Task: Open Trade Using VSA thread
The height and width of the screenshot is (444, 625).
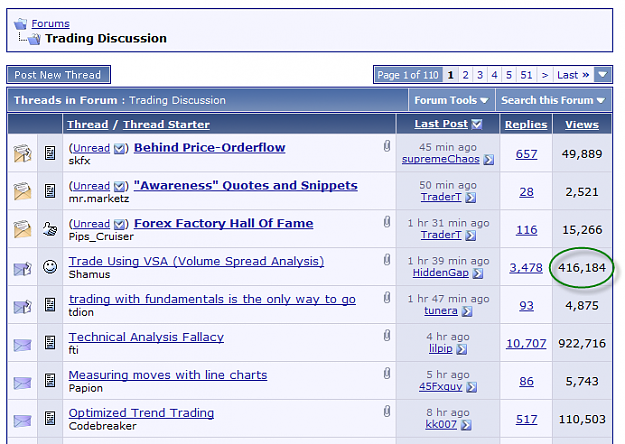Action: [196, 261]
